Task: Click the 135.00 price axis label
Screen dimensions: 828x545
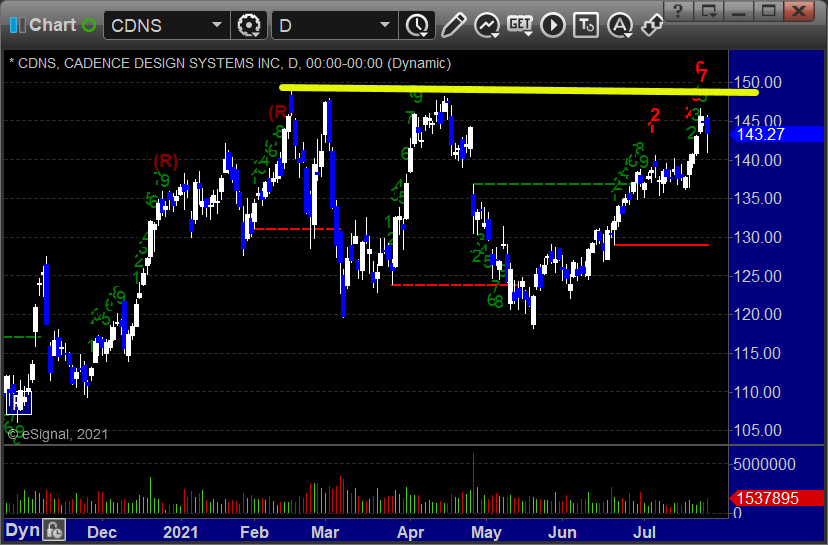Action: coord(758,198)
